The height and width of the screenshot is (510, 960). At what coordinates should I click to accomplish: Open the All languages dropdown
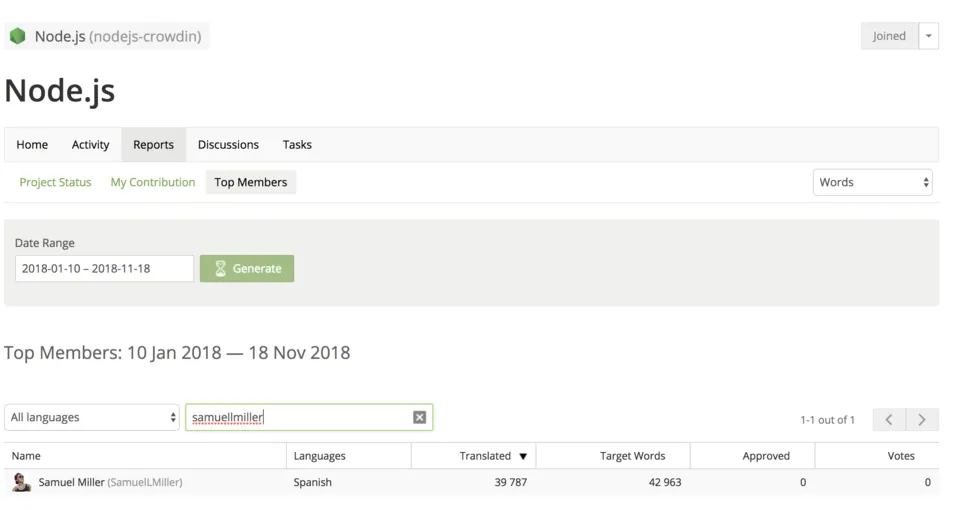tap(92, 418)
